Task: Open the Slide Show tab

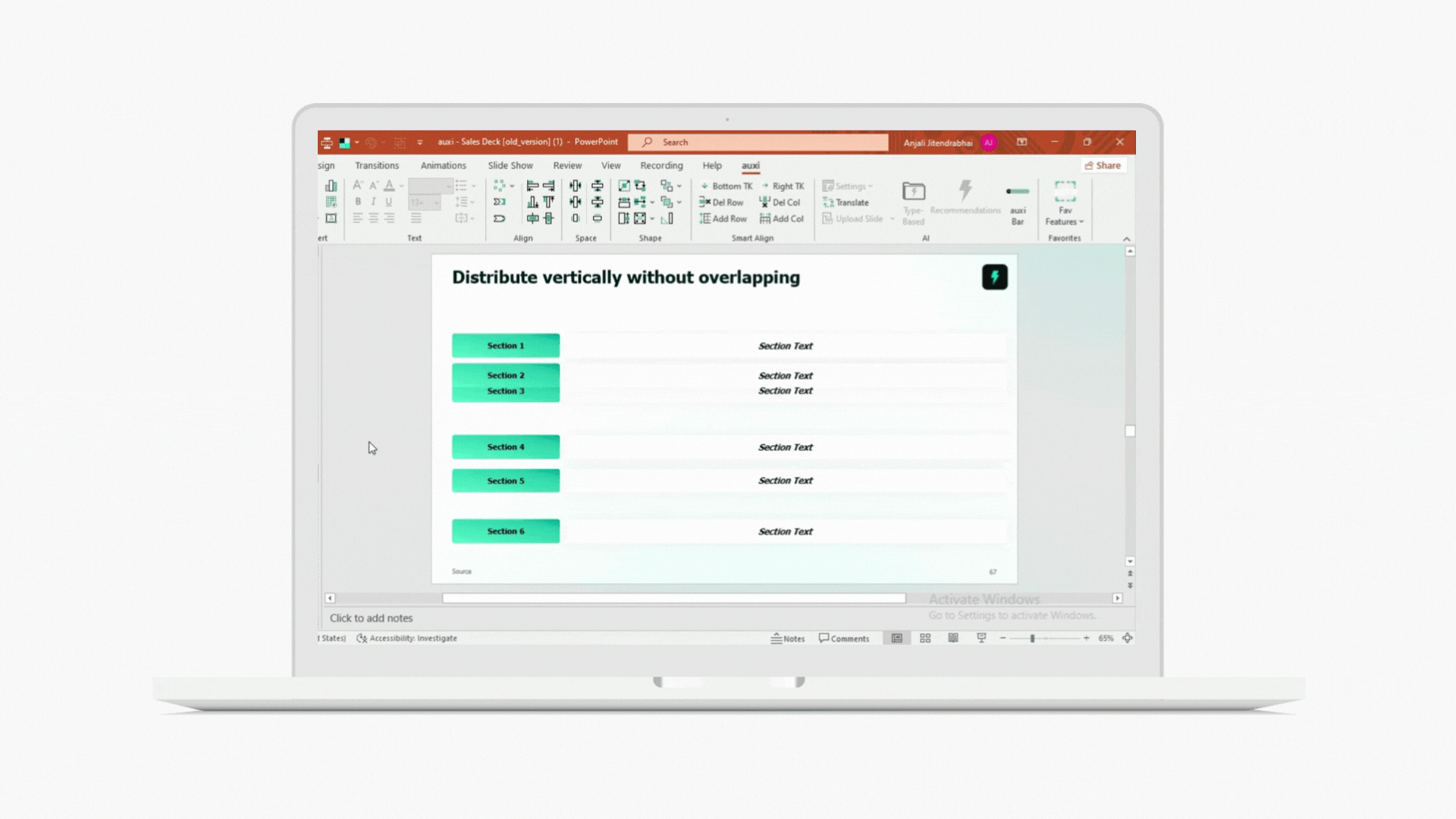Action: (510, 165)
